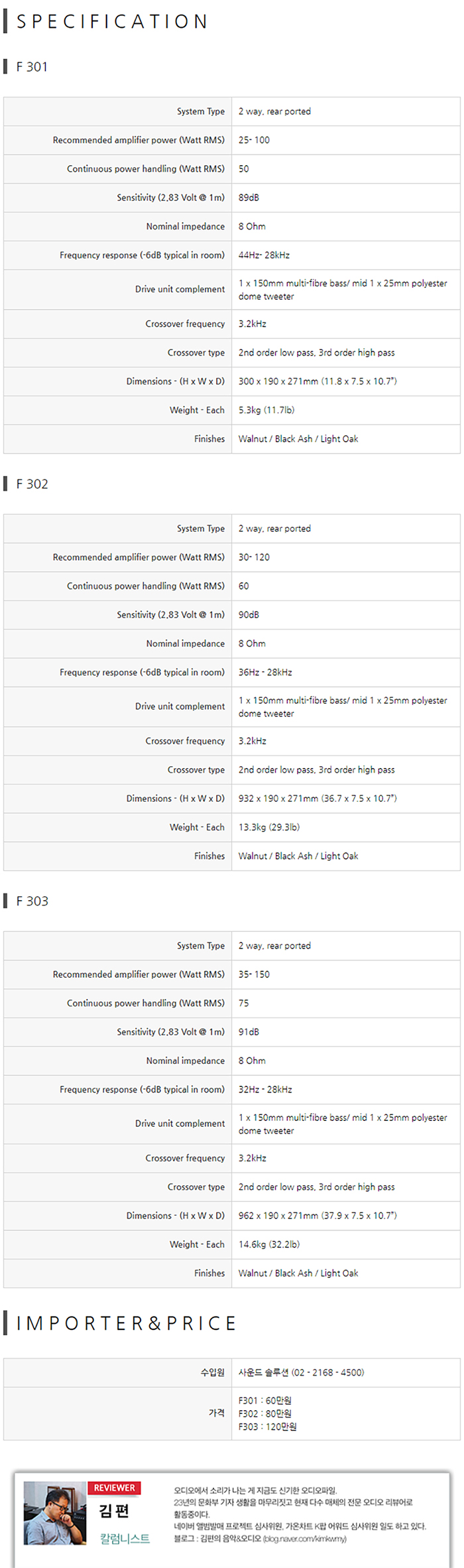
Task: Click the F 303 frequency response 32Hz - 28kHz
Action: tap(265, 1089)
